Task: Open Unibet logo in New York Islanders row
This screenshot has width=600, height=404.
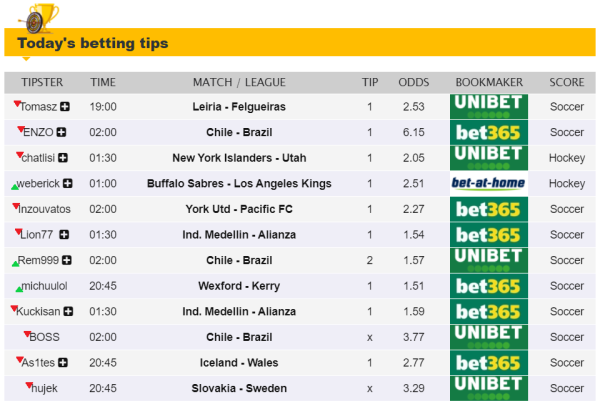Action: (x=488, y=157)
